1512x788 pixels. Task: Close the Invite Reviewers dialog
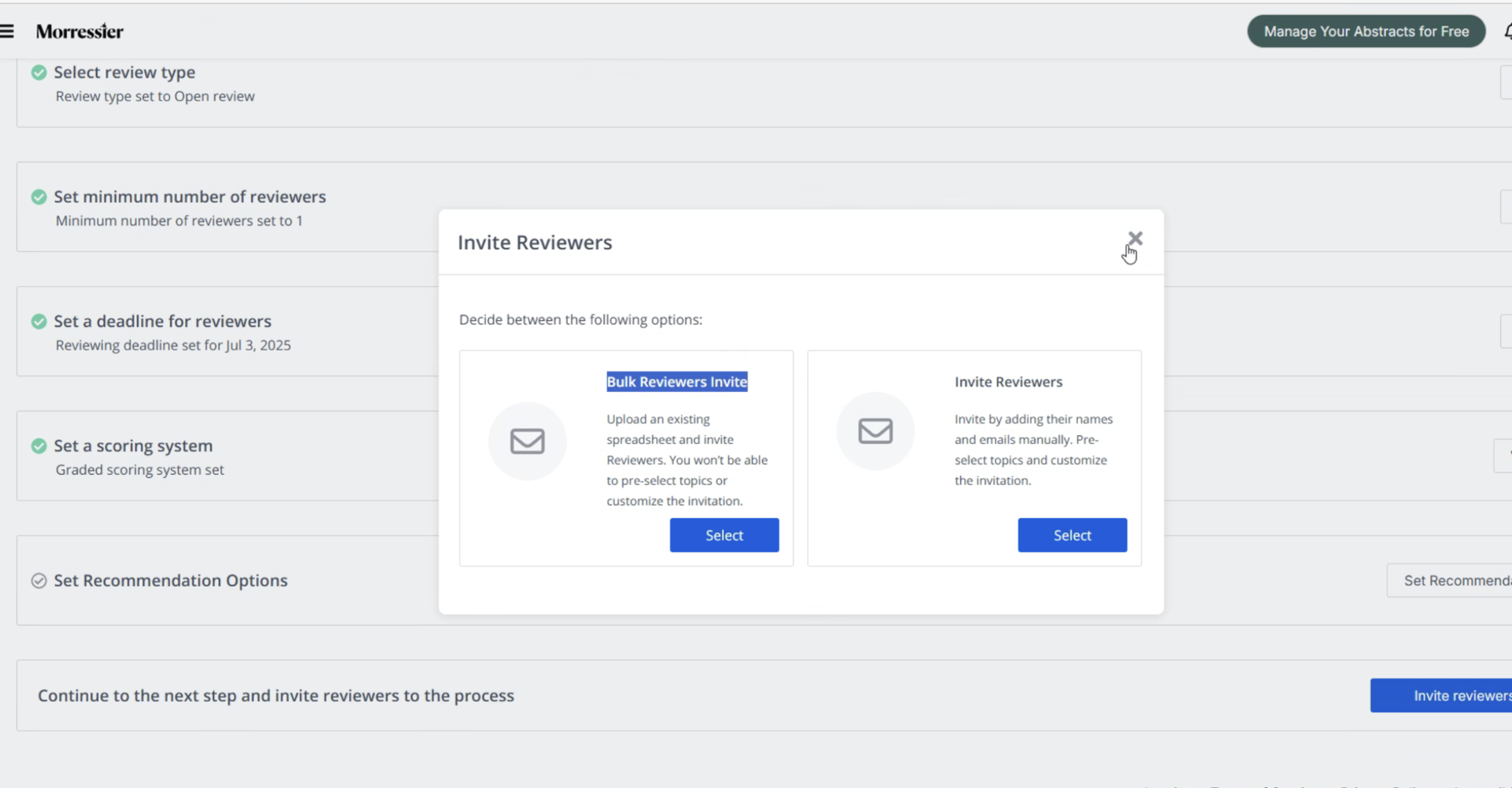1135,239
